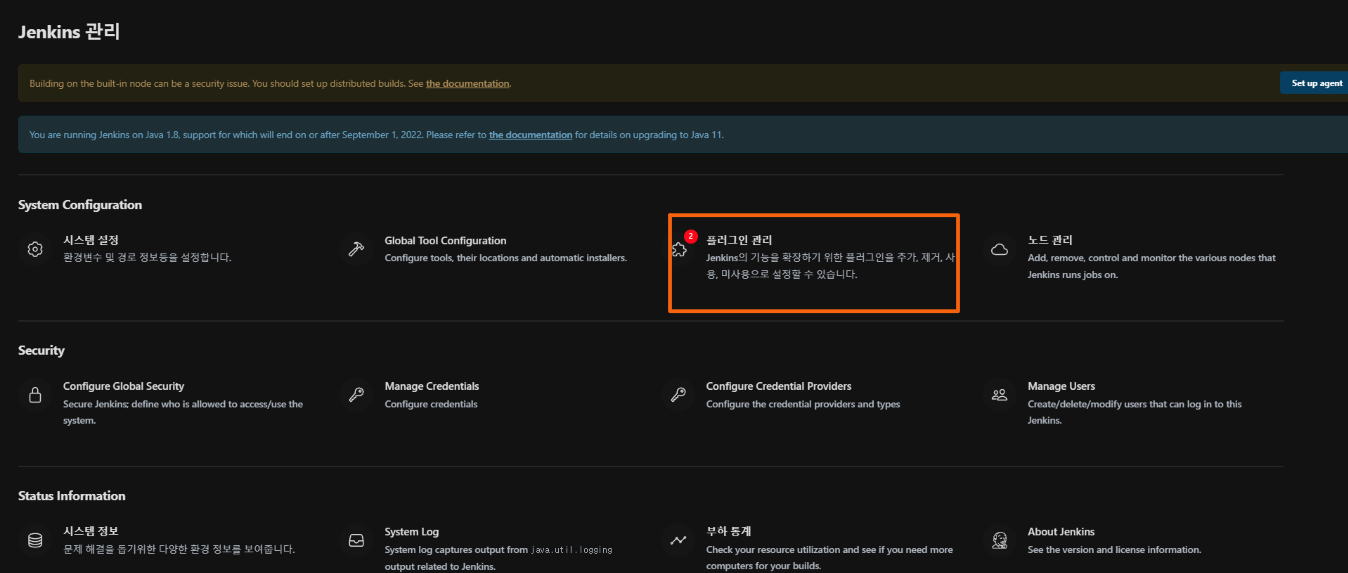Click description beginning 'Create/delete/modify users'

(x=1135, y=412)
